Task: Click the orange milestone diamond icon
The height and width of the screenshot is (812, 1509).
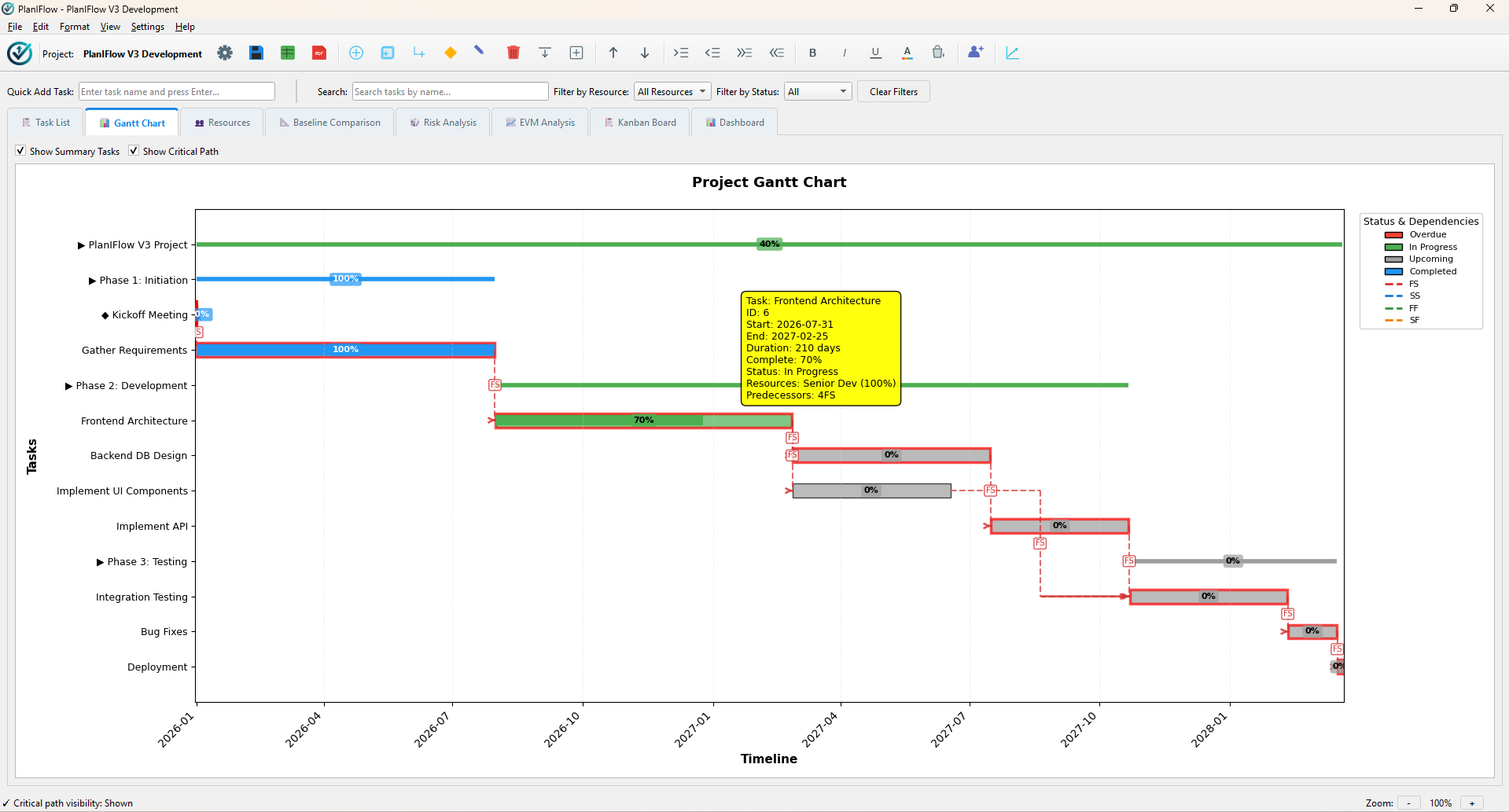Action: point(451,53)
